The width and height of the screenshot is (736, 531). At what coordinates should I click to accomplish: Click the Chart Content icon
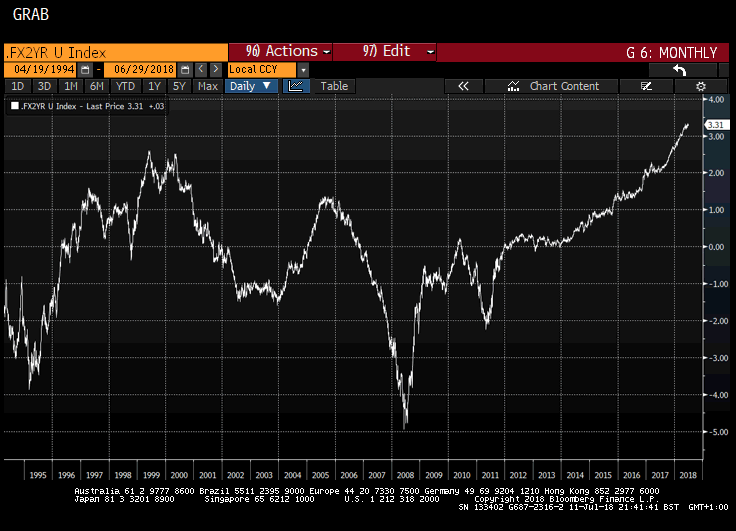coord(514,86)
